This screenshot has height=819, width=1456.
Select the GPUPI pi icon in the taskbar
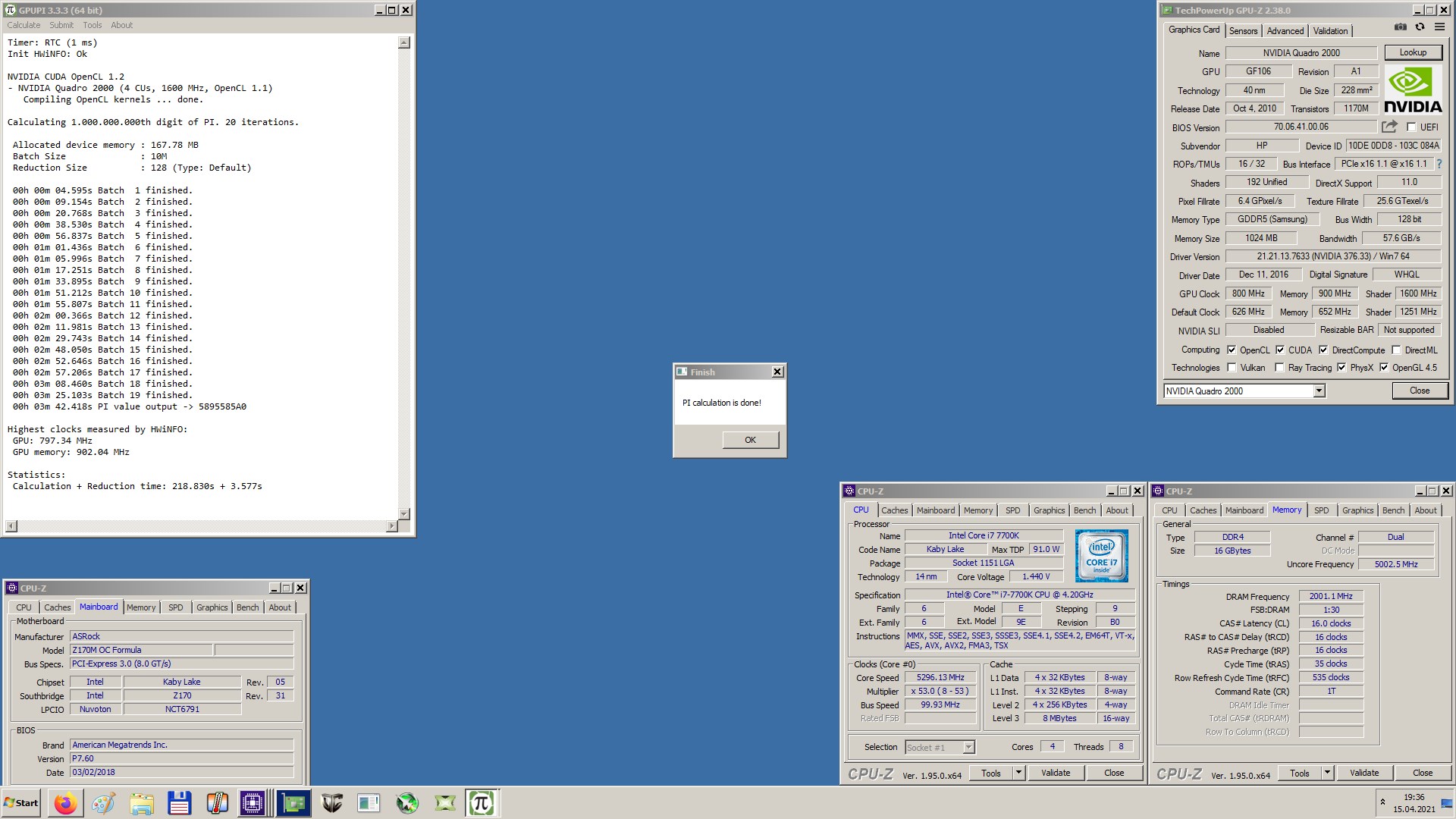coord(482,803)
